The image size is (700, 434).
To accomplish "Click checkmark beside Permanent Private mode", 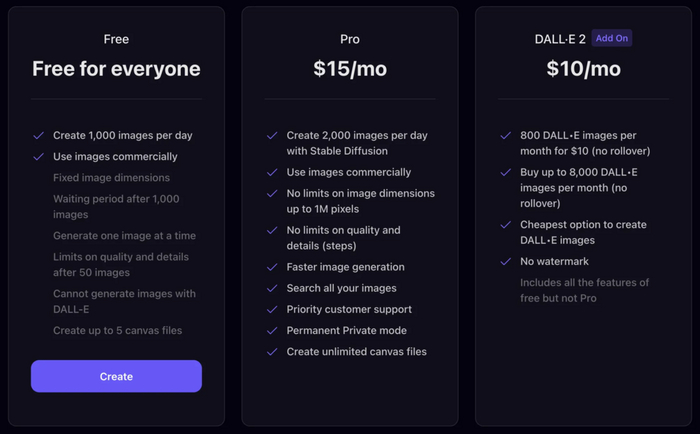I will pos(272,330).
